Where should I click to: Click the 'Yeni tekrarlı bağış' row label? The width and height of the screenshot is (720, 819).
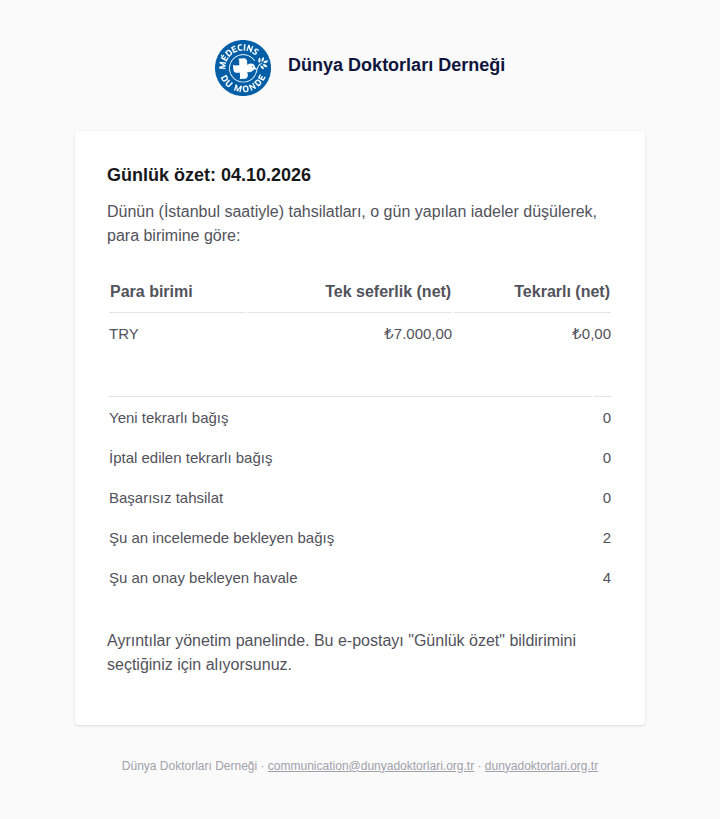(x=169, y=418)
